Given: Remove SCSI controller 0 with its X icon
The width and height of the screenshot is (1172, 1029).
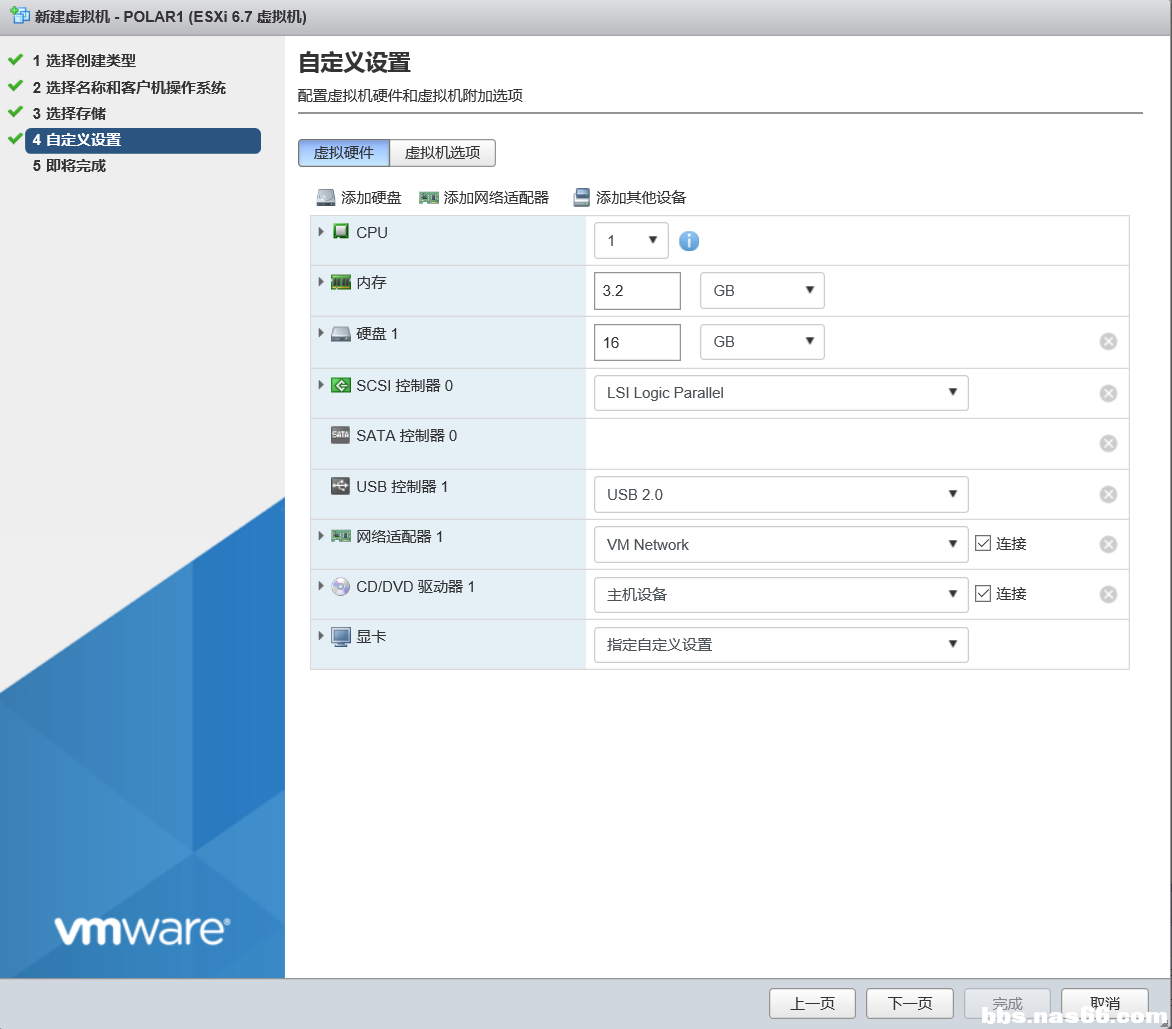Looking at the screenshot, I should click(x=1108, y=393).
